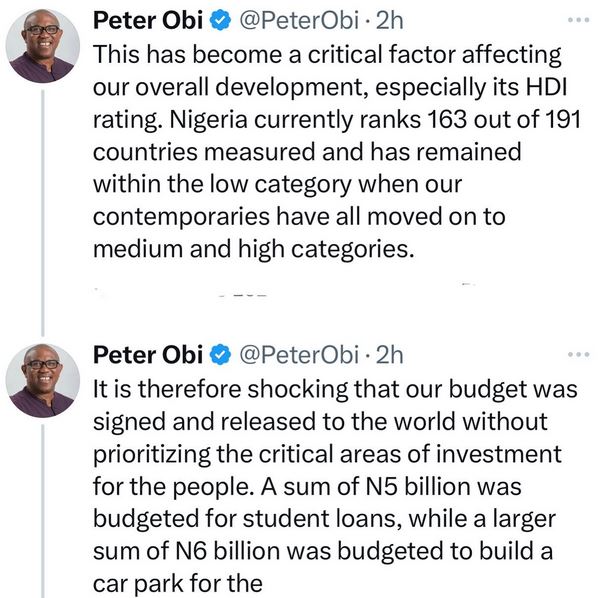Screen dimensions: 602x598
Task: Click the Peter Obi name on the second tweet
Action: click(148, 354)
